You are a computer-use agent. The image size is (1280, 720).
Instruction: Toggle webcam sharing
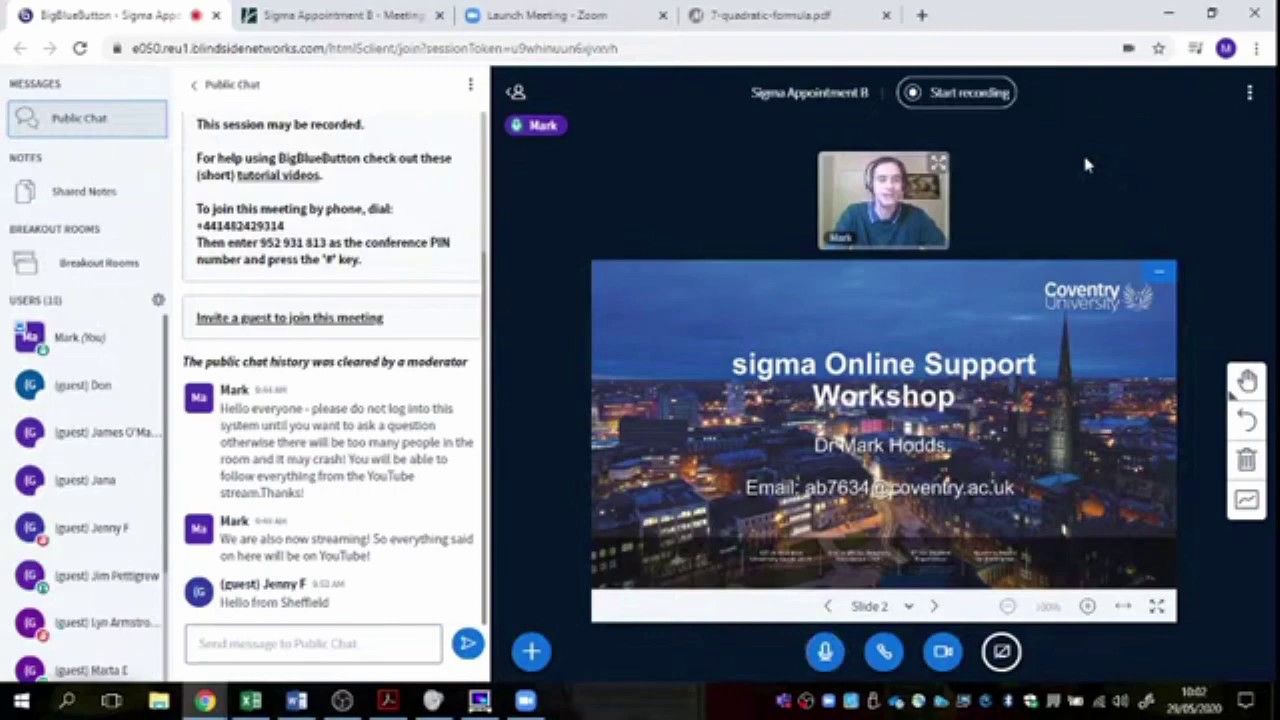point(943,652)
